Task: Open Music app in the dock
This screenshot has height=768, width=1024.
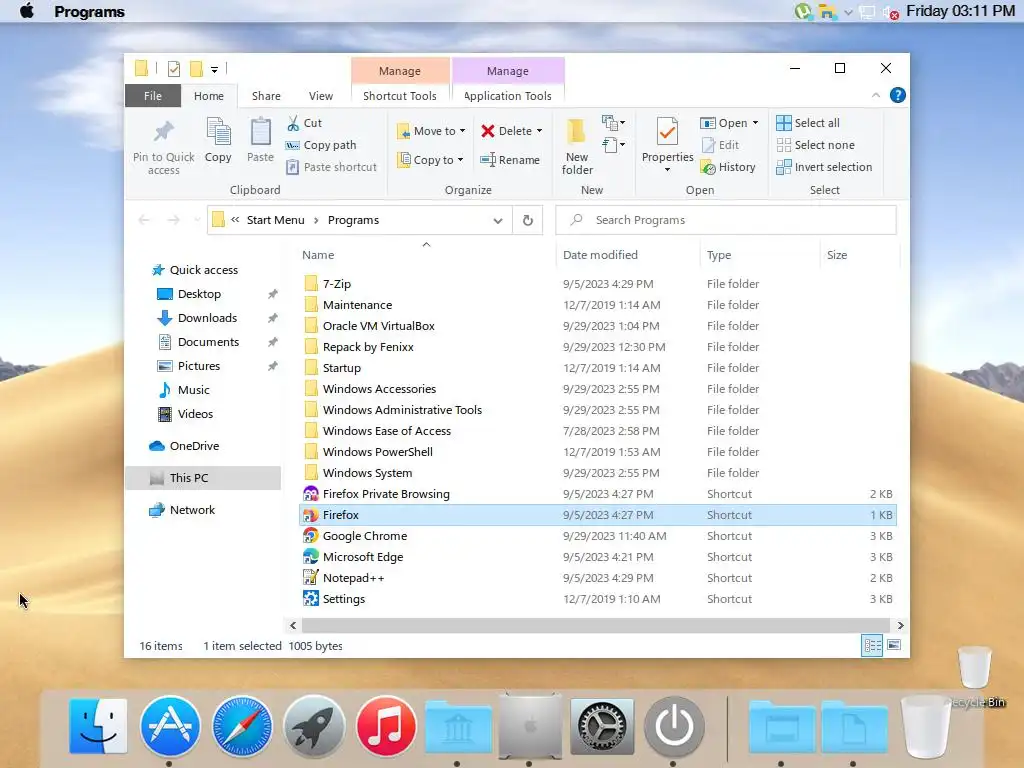Action: [x=386, y=726]
